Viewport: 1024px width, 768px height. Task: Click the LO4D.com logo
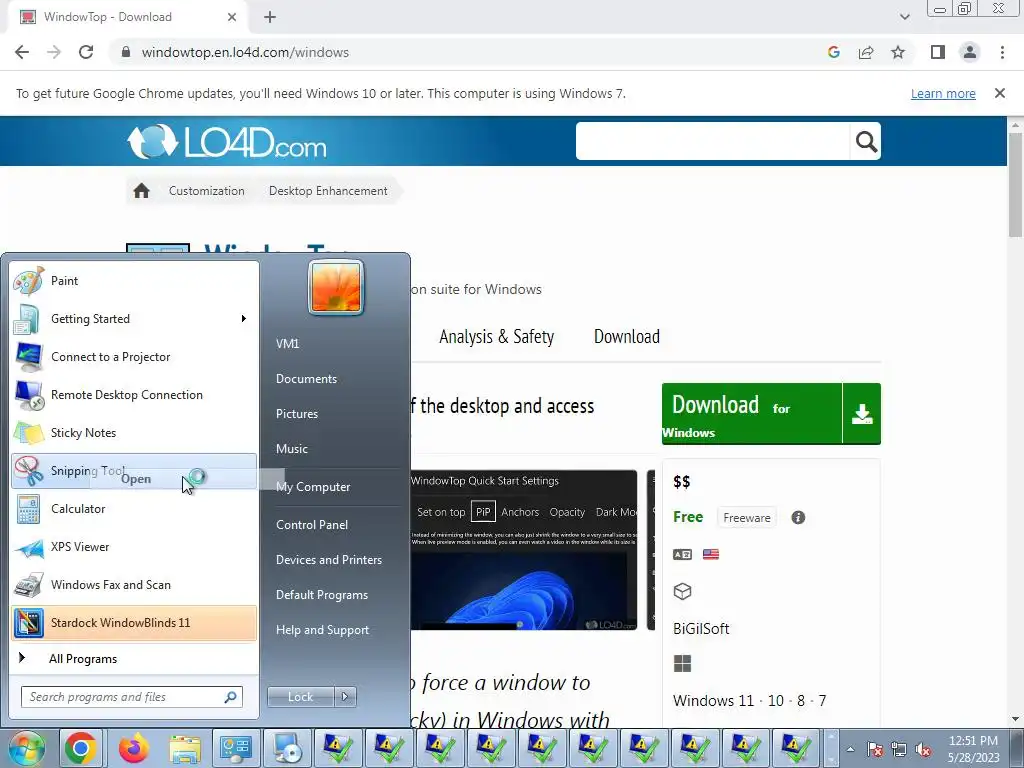[226, 141]
